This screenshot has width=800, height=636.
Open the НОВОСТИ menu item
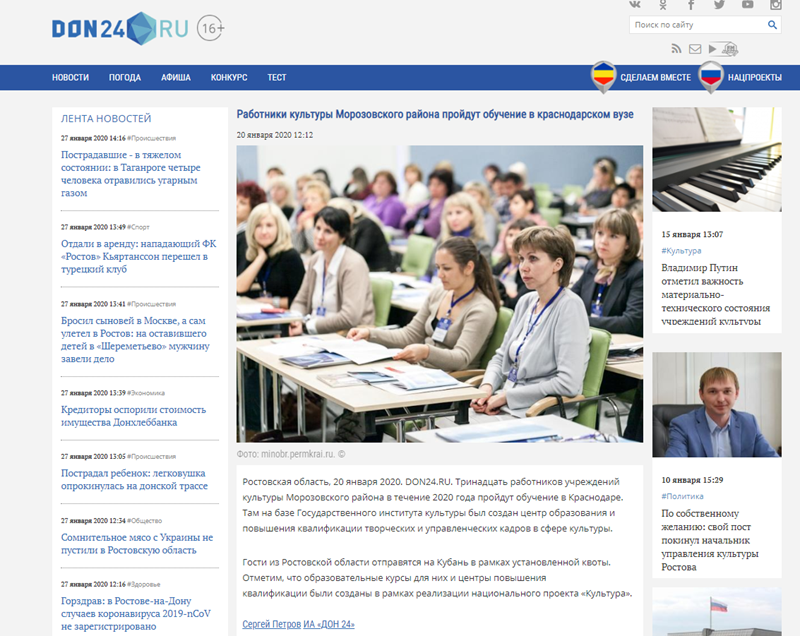70,78
